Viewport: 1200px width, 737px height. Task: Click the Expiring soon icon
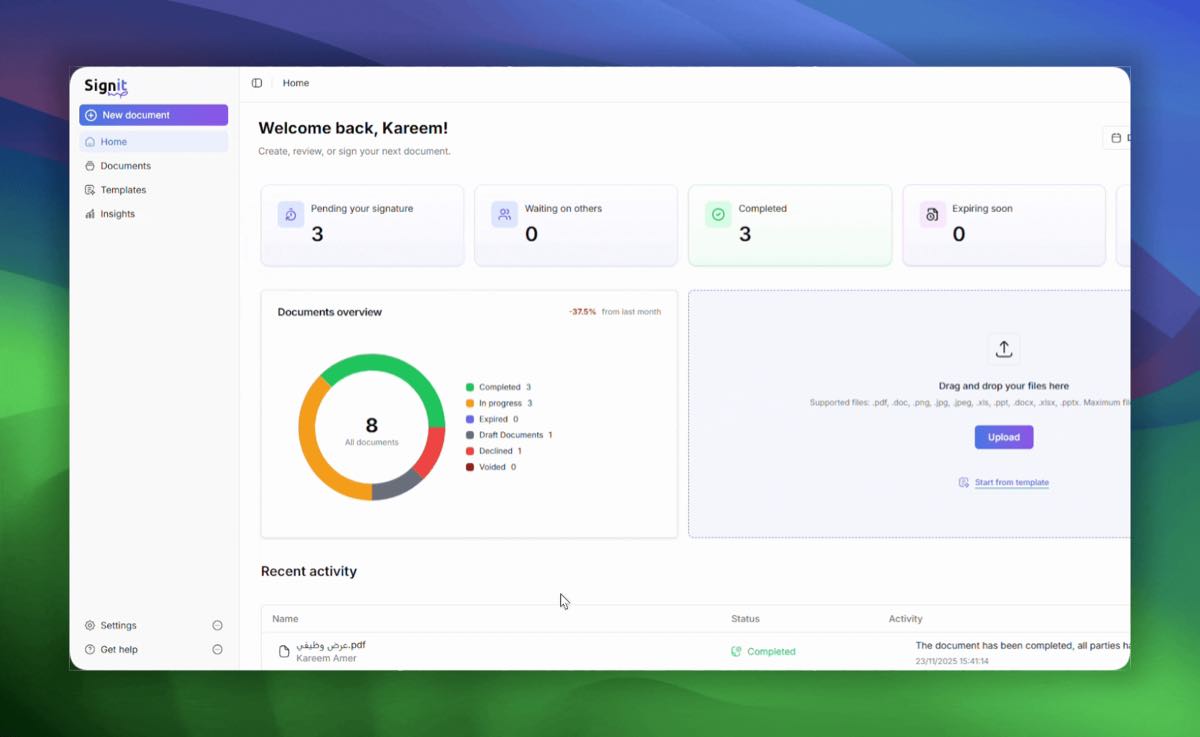(932, 214)
